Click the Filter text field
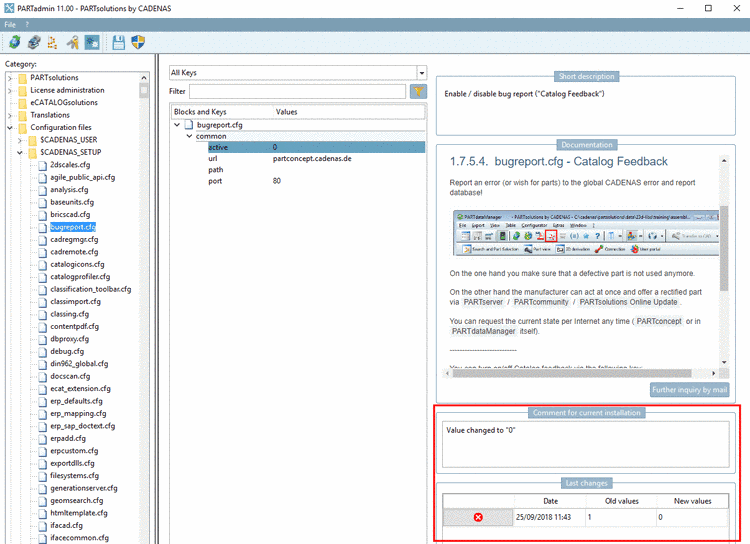This screenshot has width=750, height=544. click(x=297, y=91)
